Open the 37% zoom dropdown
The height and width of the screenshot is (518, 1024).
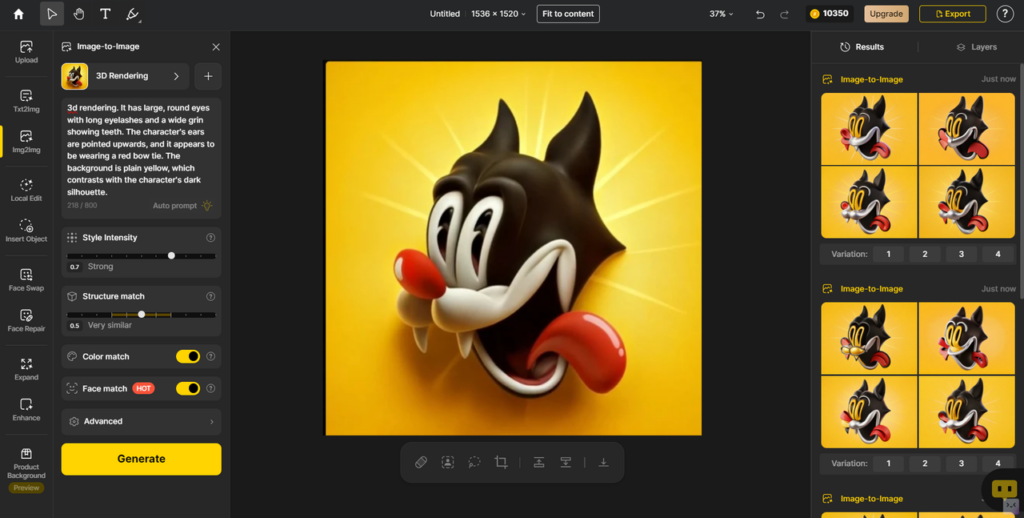click(x=720, y=14)
